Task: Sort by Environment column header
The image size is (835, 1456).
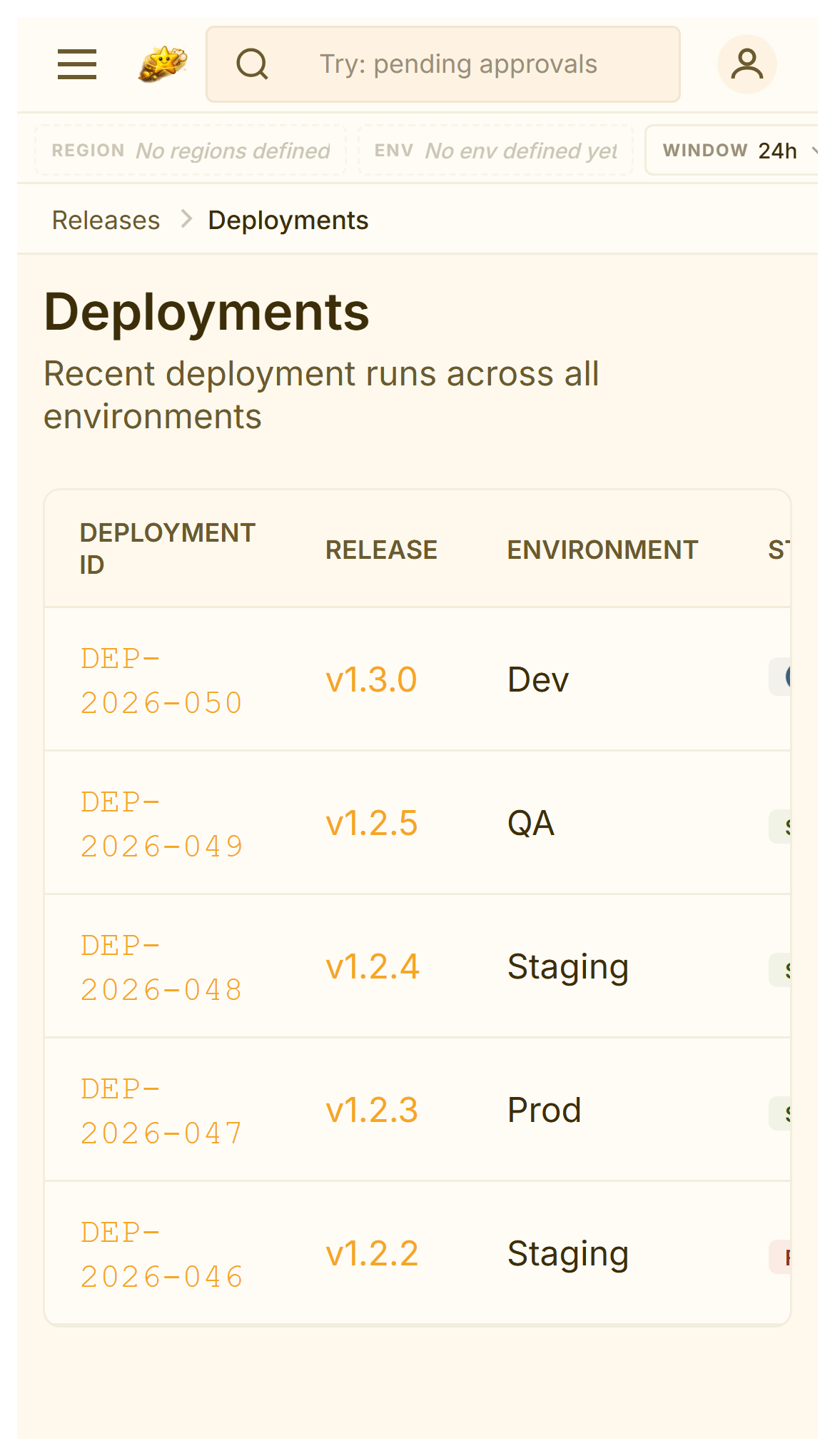Action: pyautogui.click(x=602, y=550)
